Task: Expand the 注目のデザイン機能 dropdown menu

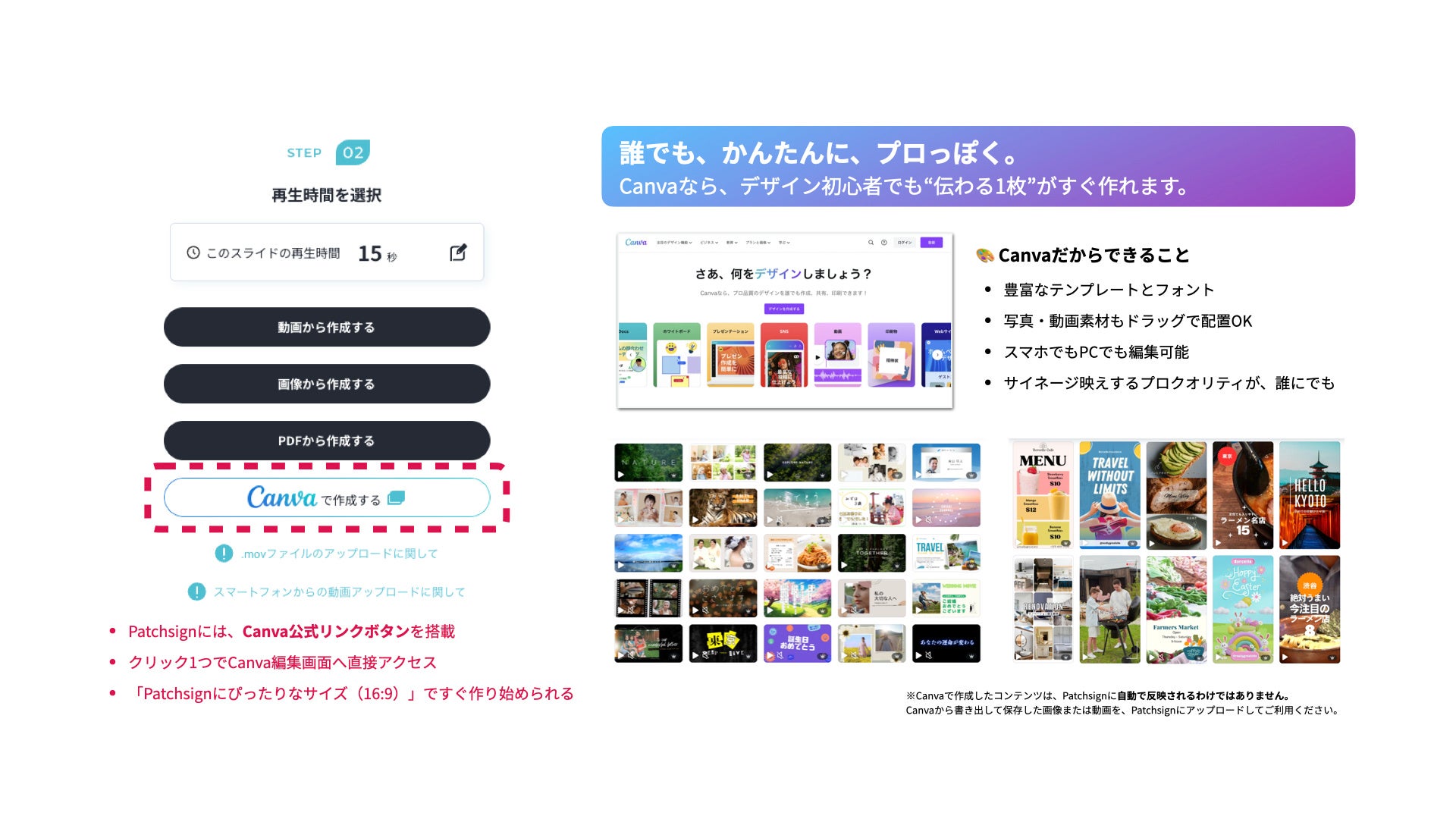Action: point(674,243)
